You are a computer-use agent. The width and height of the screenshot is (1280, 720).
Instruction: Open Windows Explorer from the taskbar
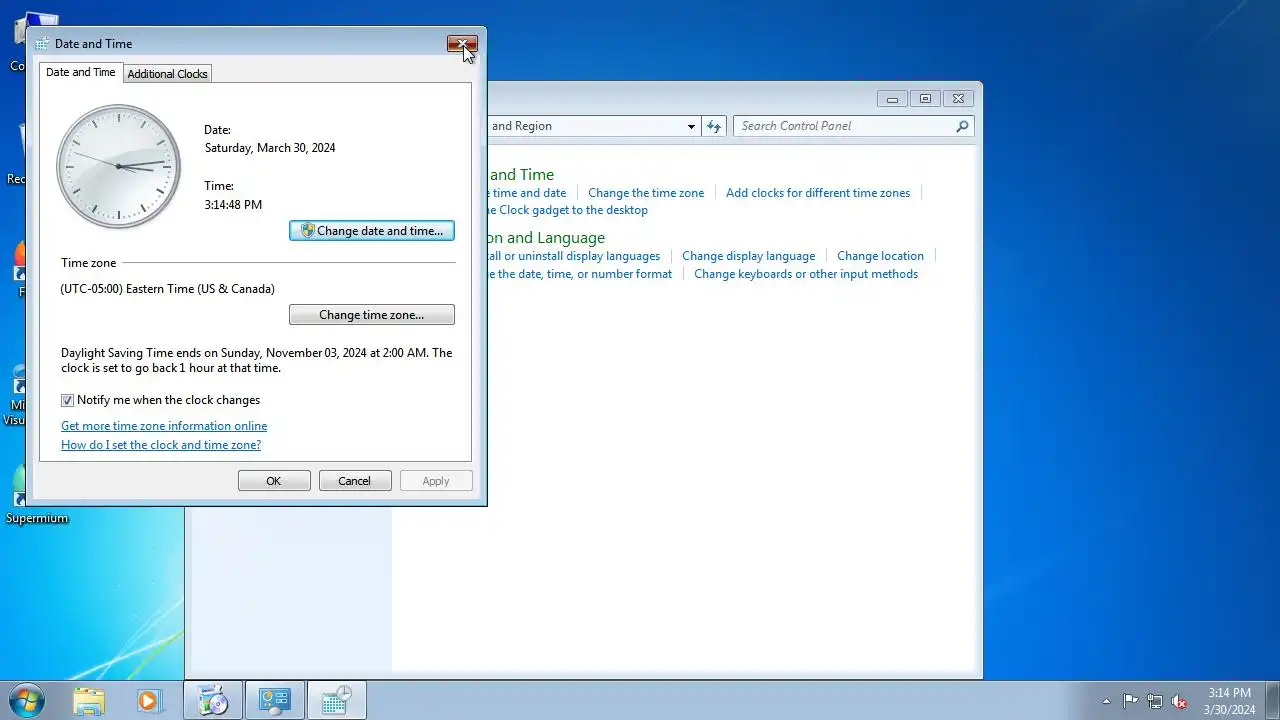[89, 700]
